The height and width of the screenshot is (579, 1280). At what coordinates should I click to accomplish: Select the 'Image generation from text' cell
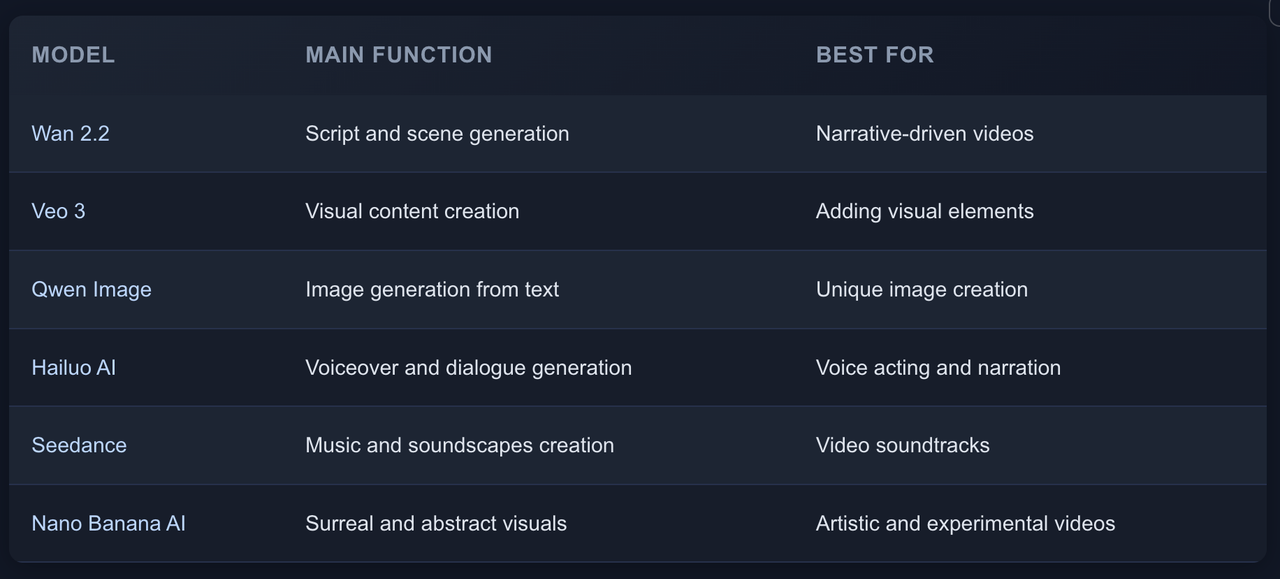(x=432, y=289)
